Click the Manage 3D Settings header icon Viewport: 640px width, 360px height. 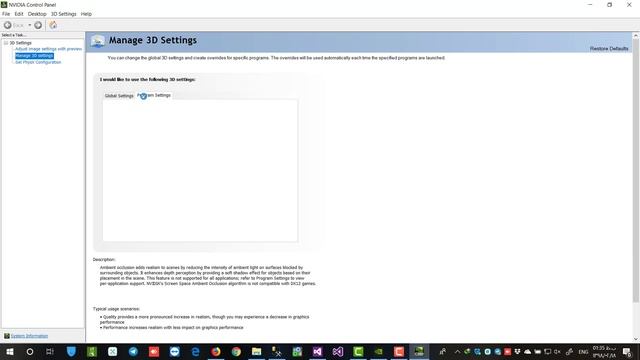tap(98, 41)
